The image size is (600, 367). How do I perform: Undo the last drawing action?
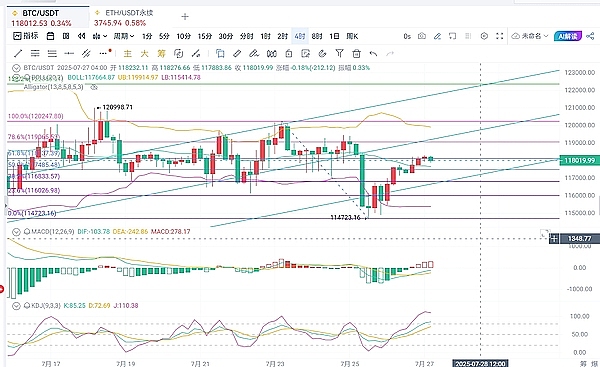[x=373, y=54]
